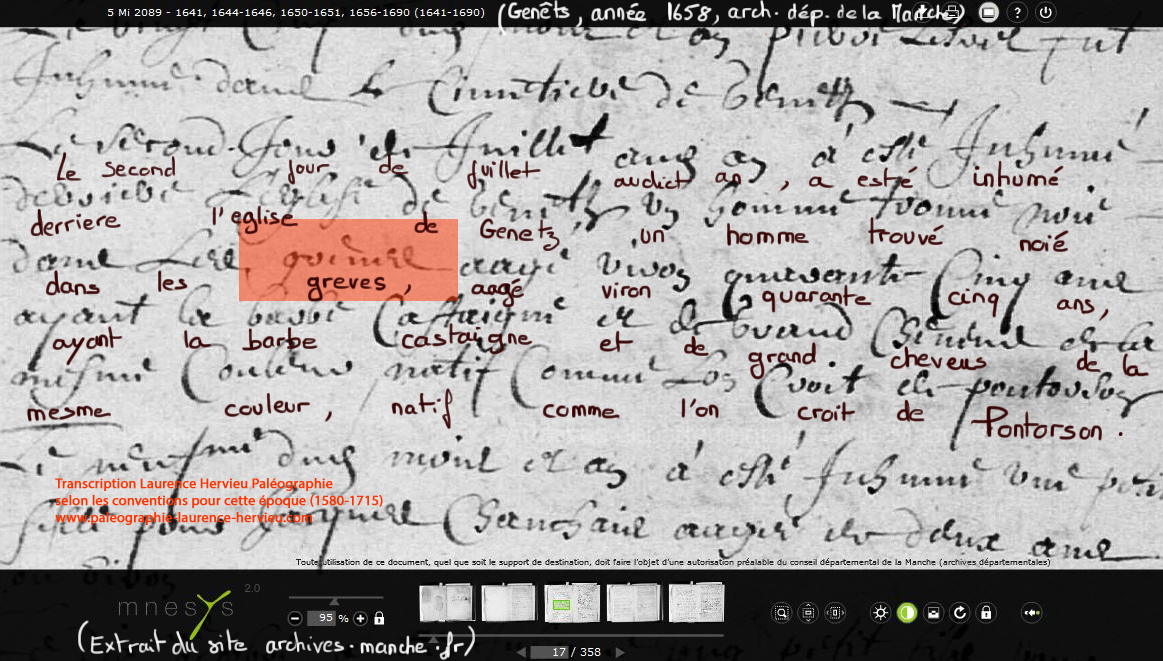Viewport: 1163px width, 661px height.
Task: Click the print icon in top bar
Action: 953,13
